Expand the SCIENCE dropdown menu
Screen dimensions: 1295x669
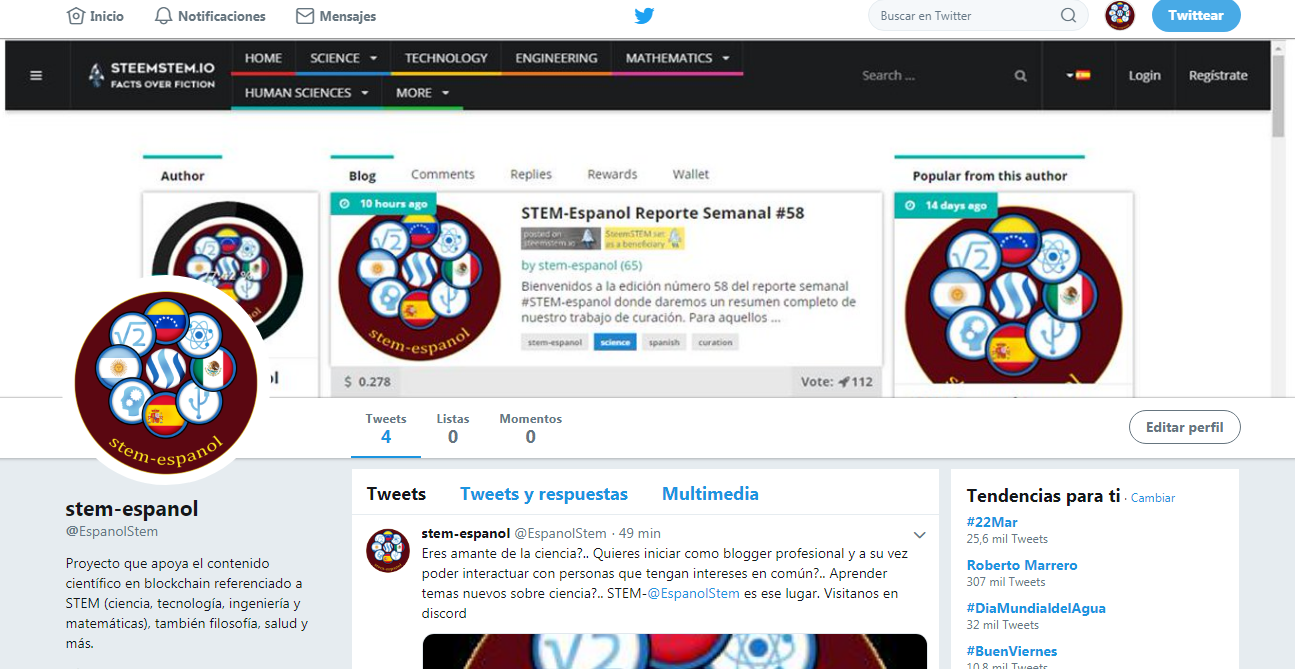click(x=343, y=58)
